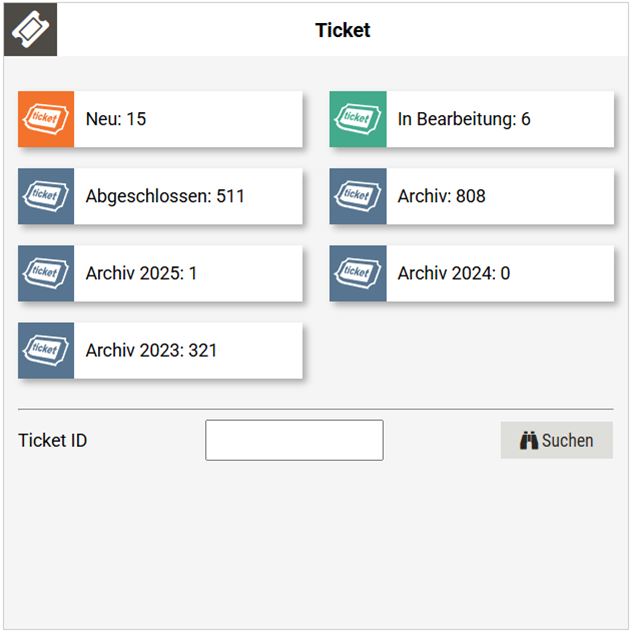Click the Archiv 2024 ticket icon
Screen dimensions: 632x634
[x=358, y=273]
